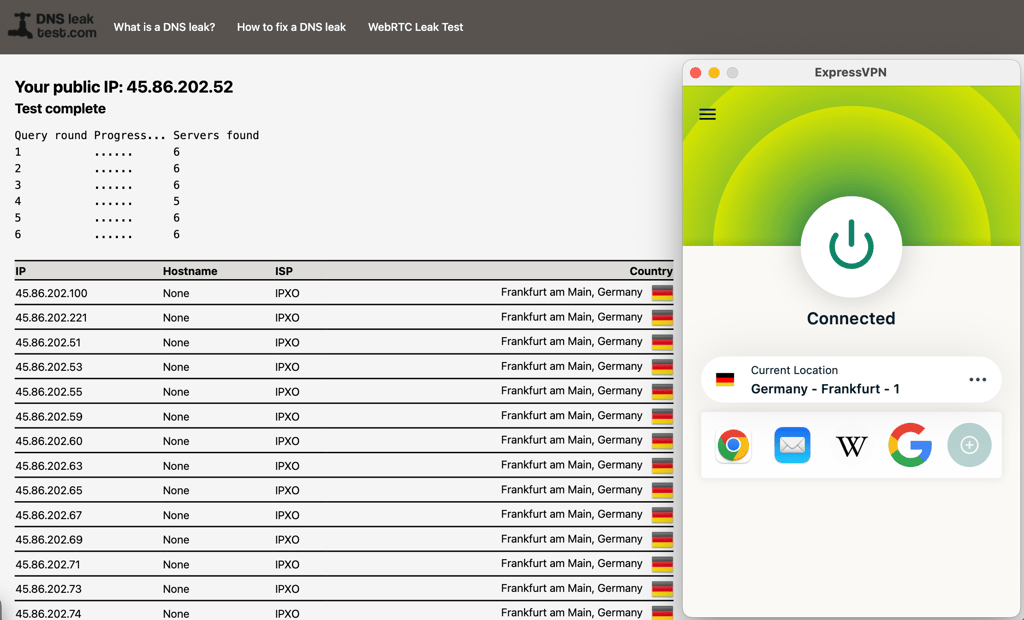Click the German flag for 45.86.202.221
1024x620 pixels.
[662, 318]
